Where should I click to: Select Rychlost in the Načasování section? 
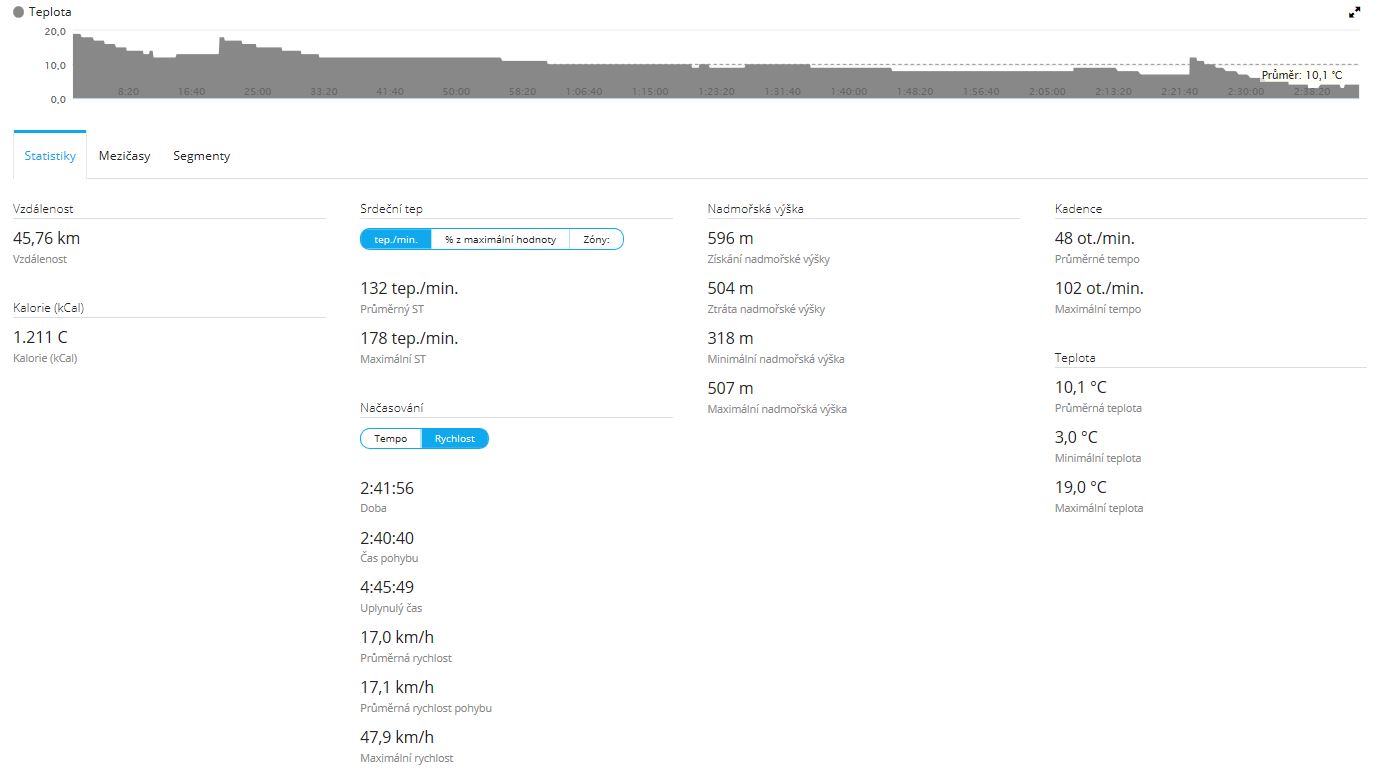[455, 439]
